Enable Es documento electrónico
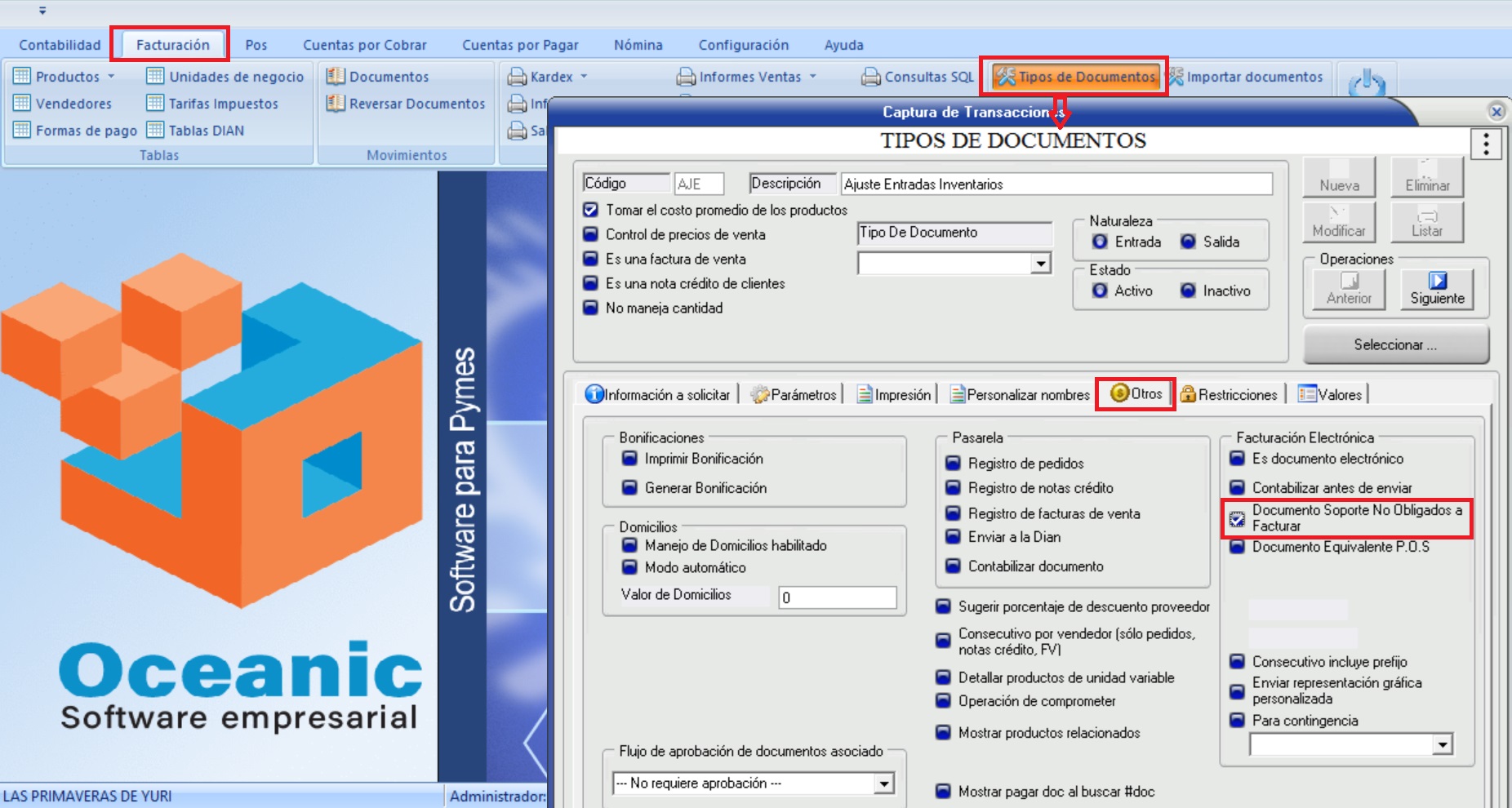 (x=1238, y=459)
